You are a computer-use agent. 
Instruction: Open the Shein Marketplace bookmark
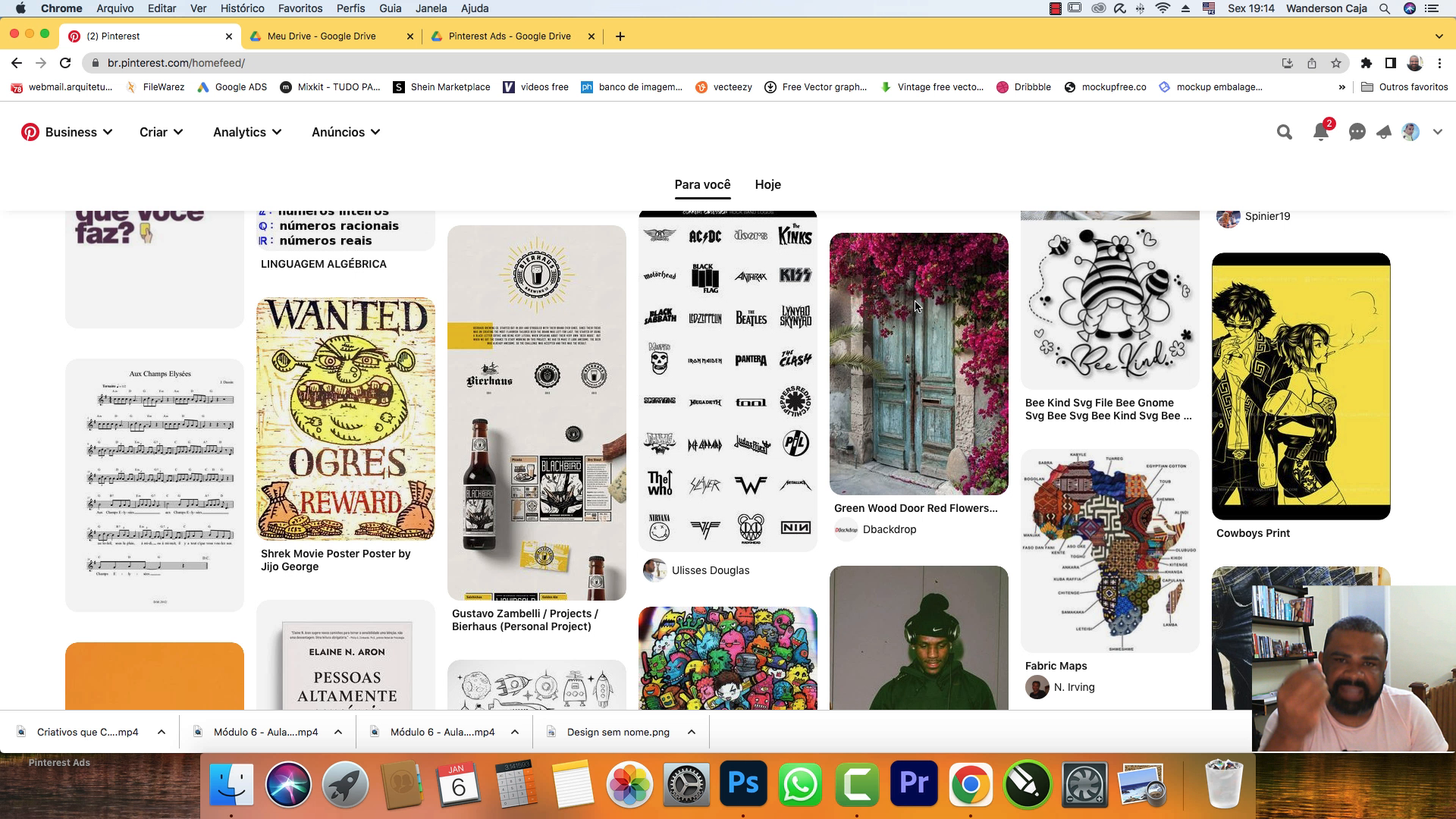441,86
